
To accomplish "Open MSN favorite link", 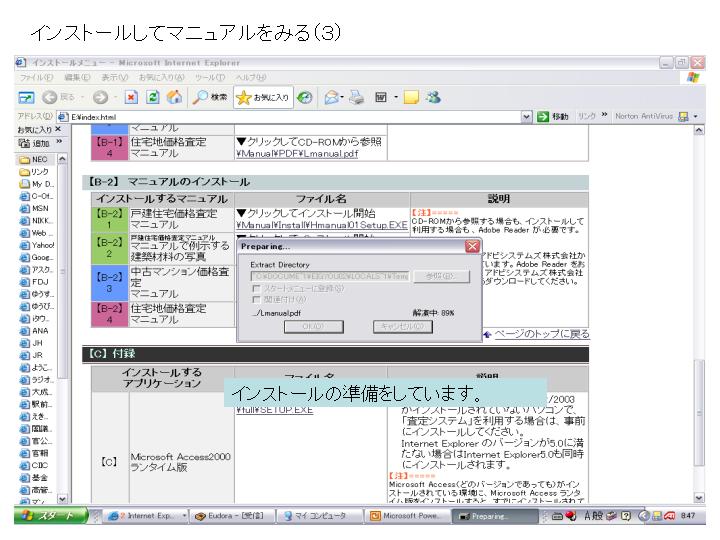I will (34, 208).
